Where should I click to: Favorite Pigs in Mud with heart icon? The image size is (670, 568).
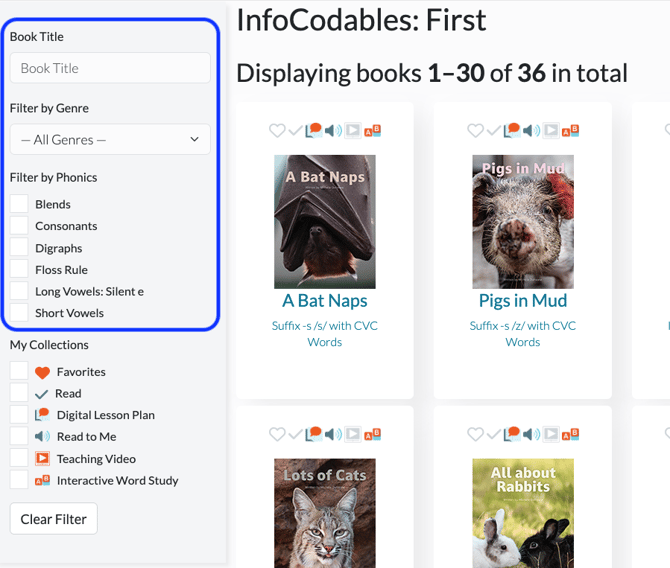click(475, 130)
